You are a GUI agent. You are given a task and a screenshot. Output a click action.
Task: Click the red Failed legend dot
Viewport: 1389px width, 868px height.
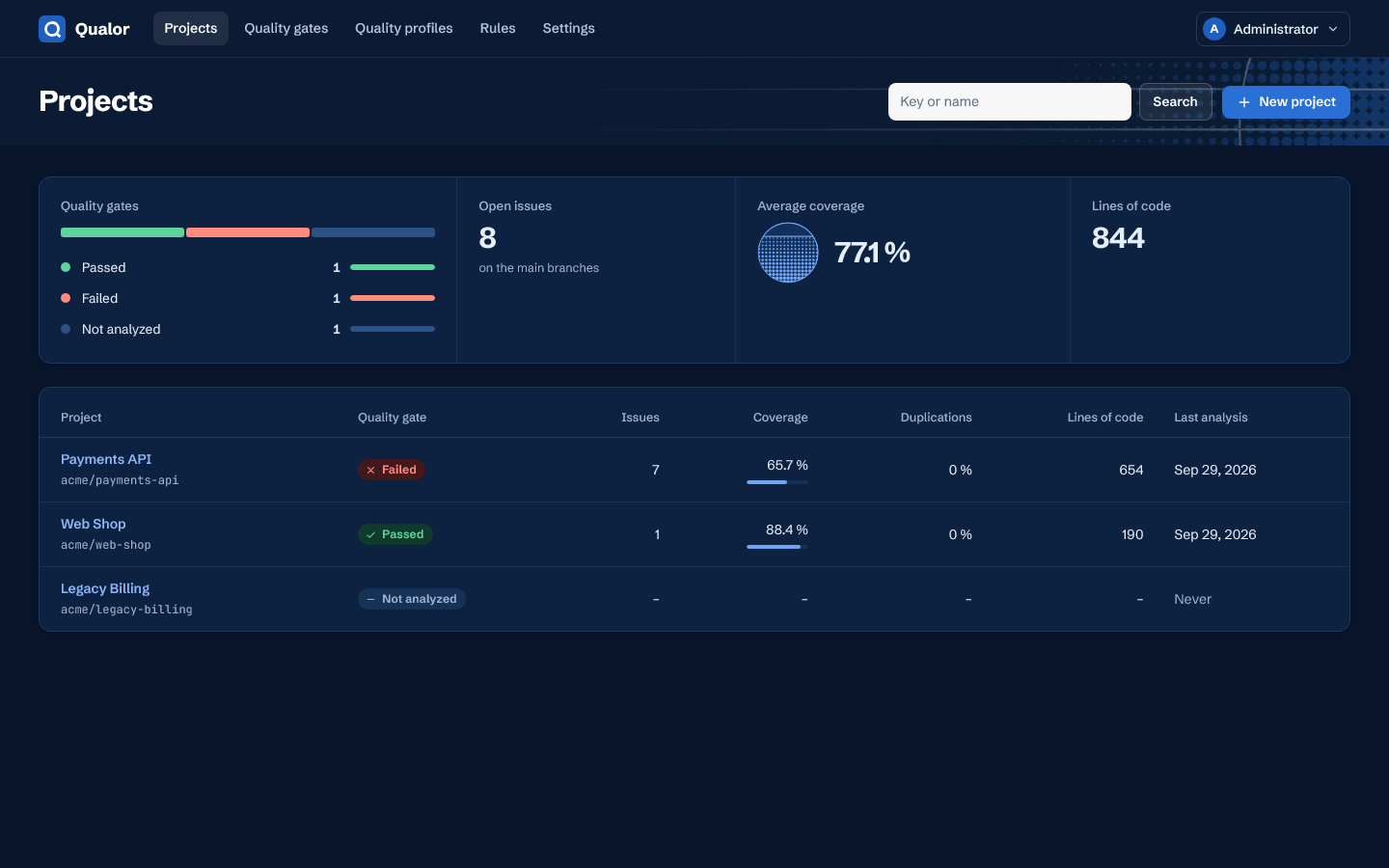tap(66, 298)
